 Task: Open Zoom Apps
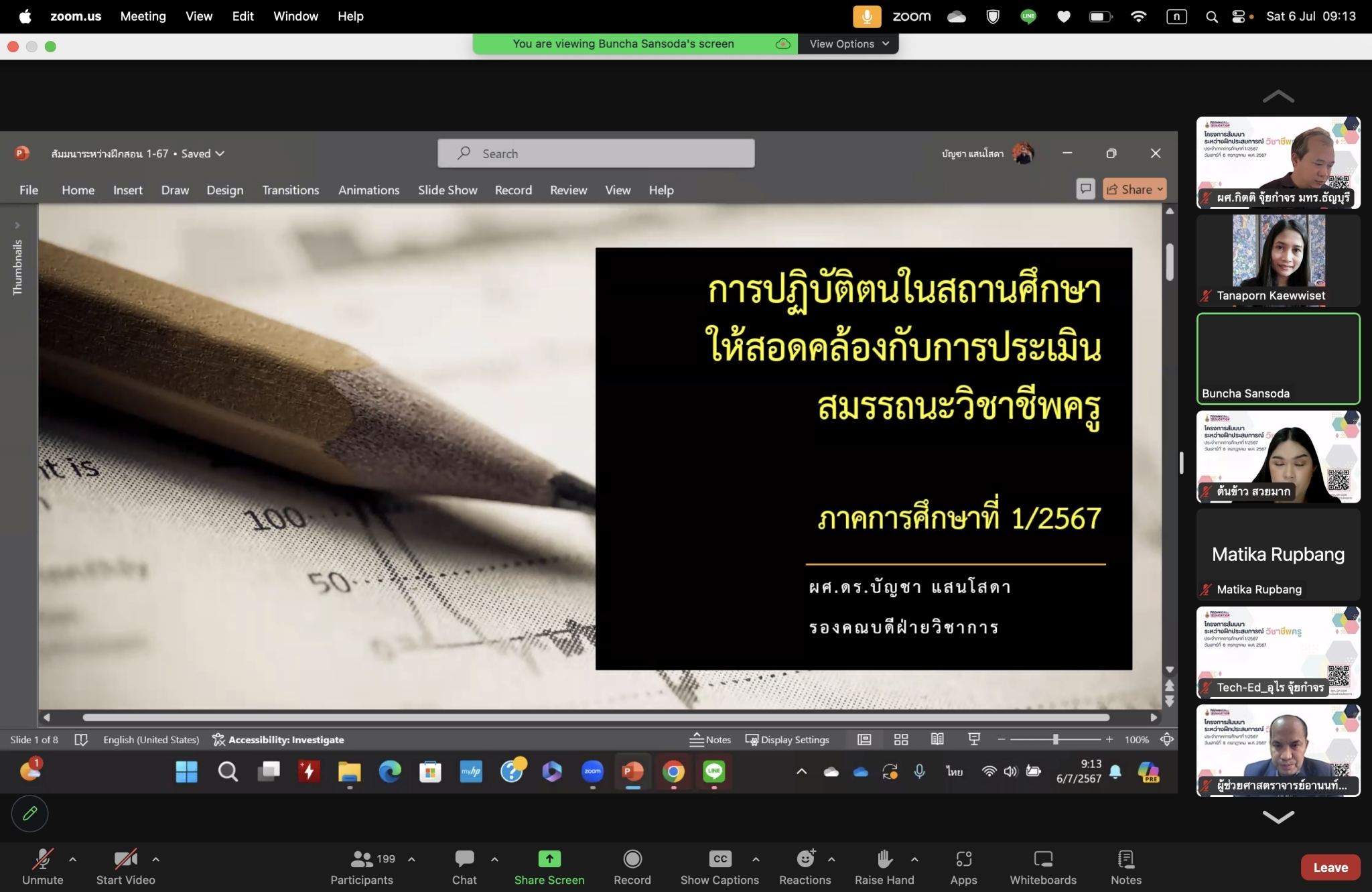963,867
